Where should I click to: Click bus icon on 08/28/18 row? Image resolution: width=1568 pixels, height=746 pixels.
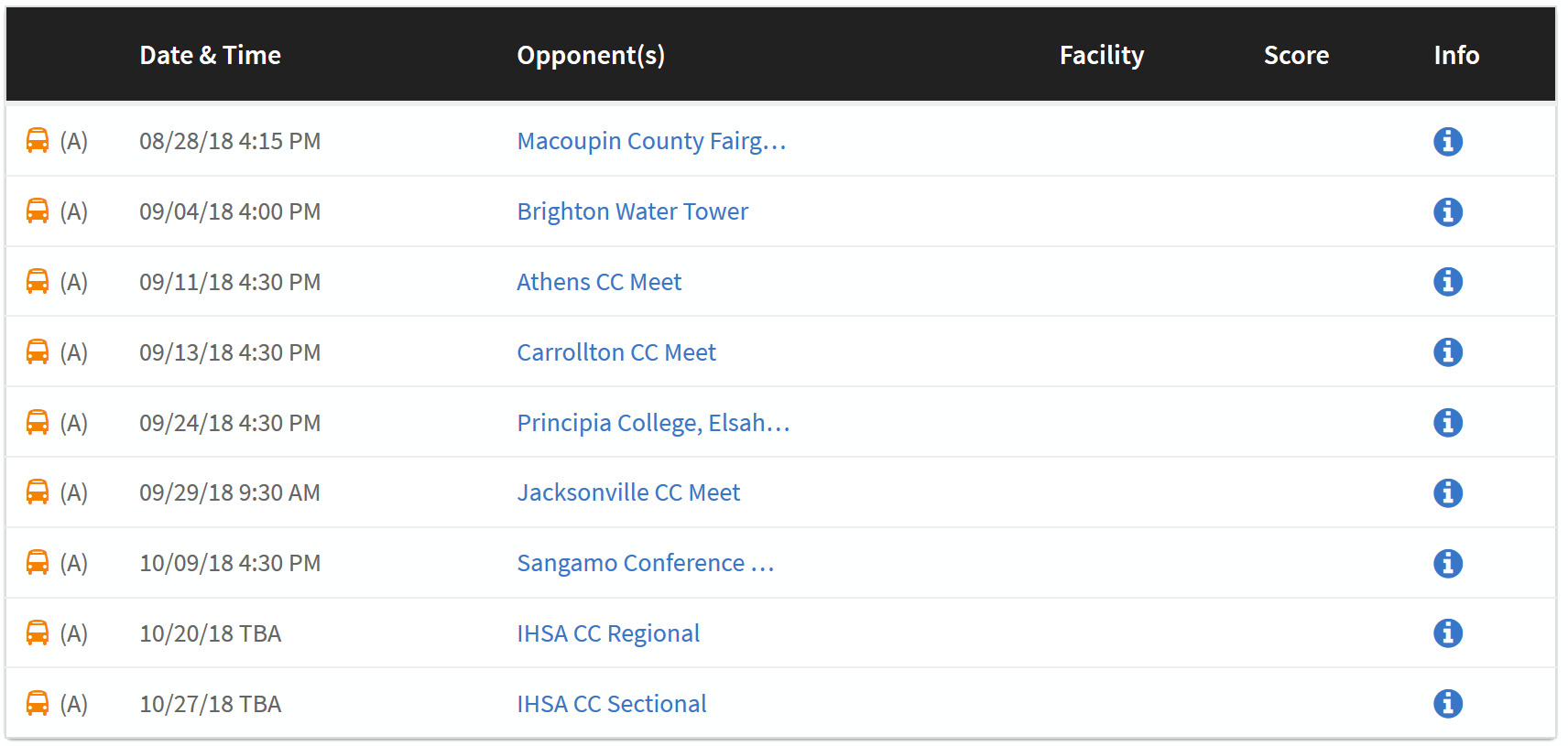tap(38, 141)
